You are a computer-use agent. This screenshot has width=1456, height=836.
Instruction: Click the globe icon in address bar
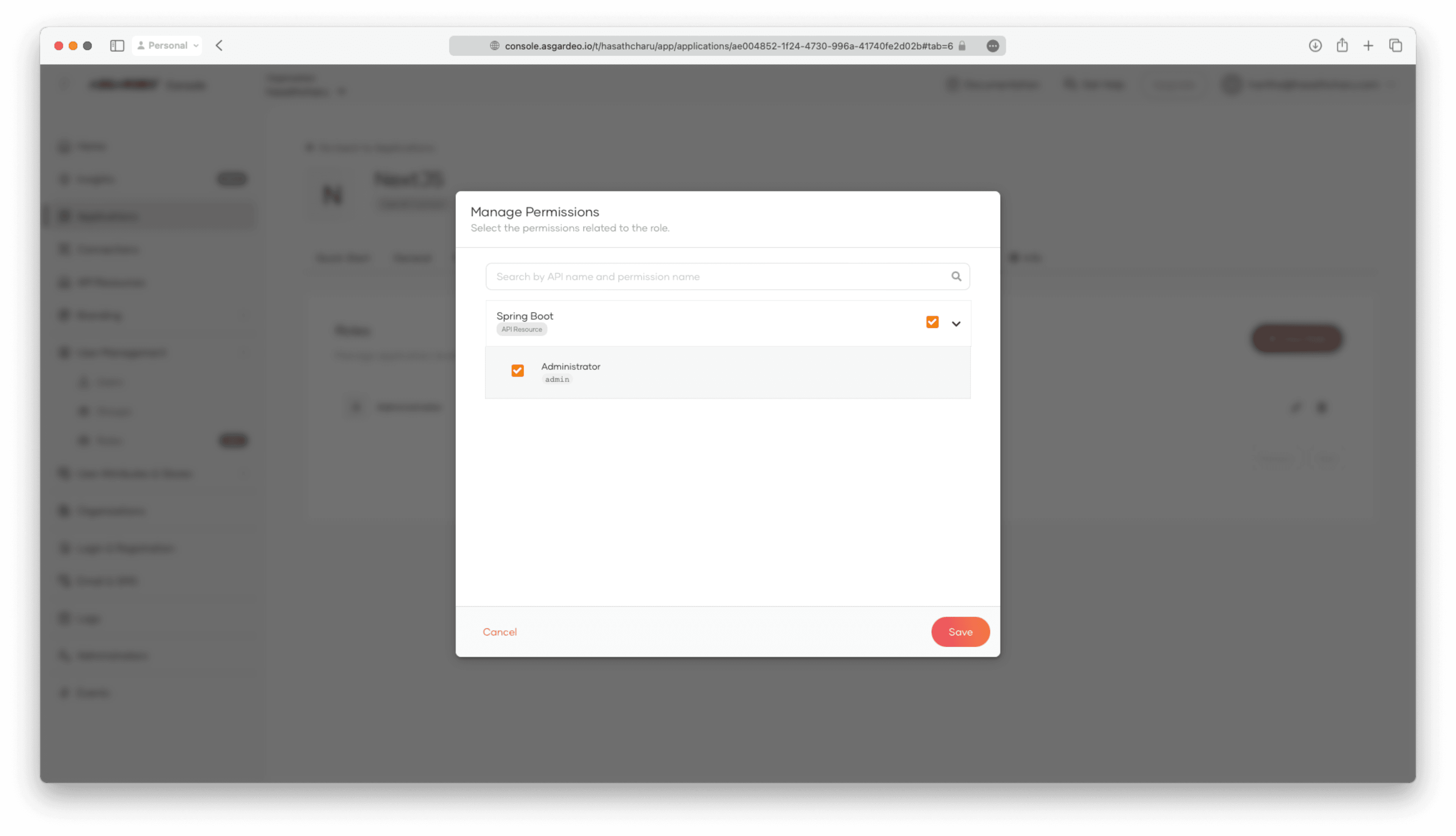tap(494, 46)
